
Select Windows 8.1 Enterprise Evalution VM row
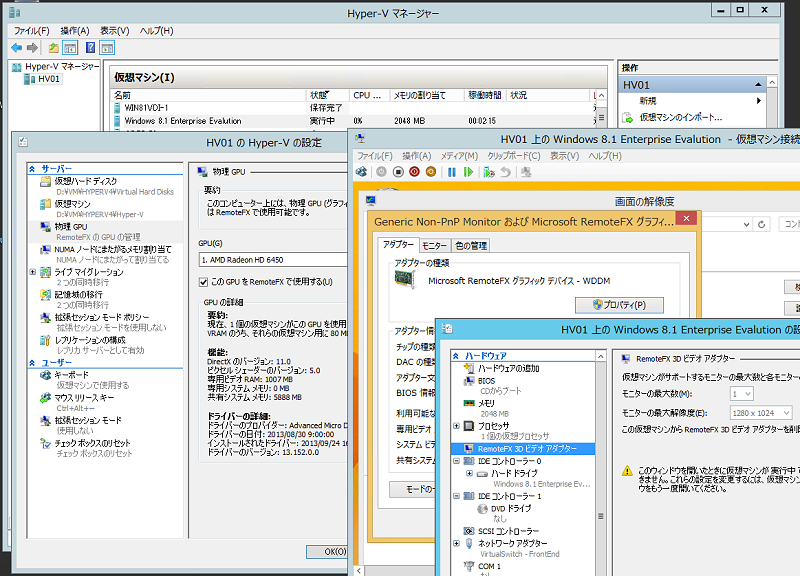pos(352,121)
